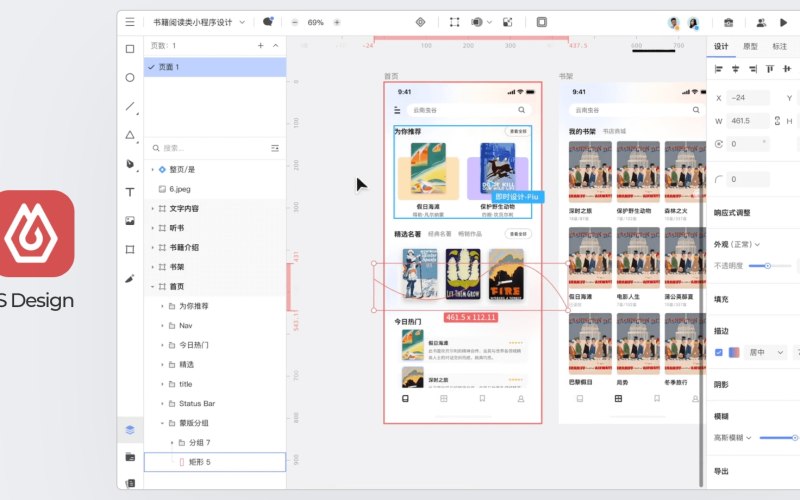Select the Nav layer row
The width and height of the screenshot is (800, 500).
click(x=215, y=326)
